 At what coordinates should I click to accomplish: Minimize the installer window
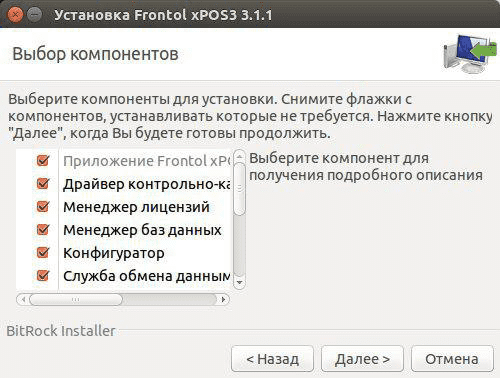34,15
